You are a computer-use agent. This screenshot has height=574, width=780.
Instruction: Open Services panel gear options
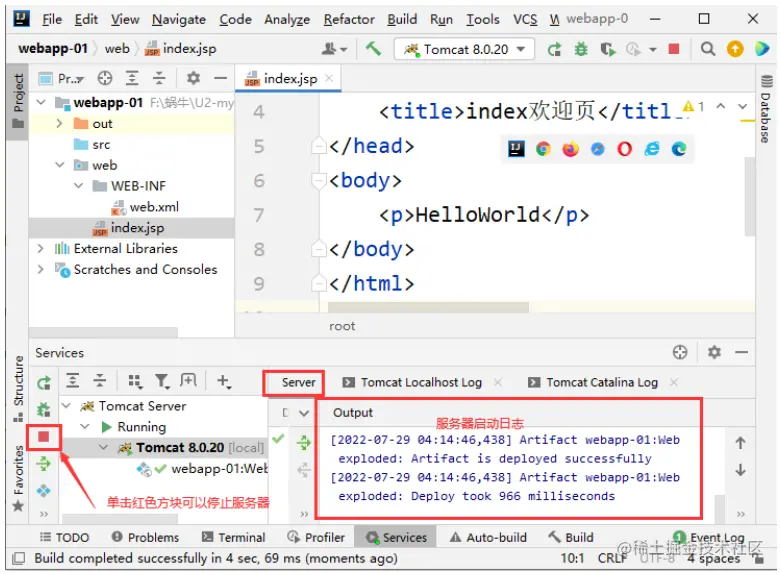714,352
